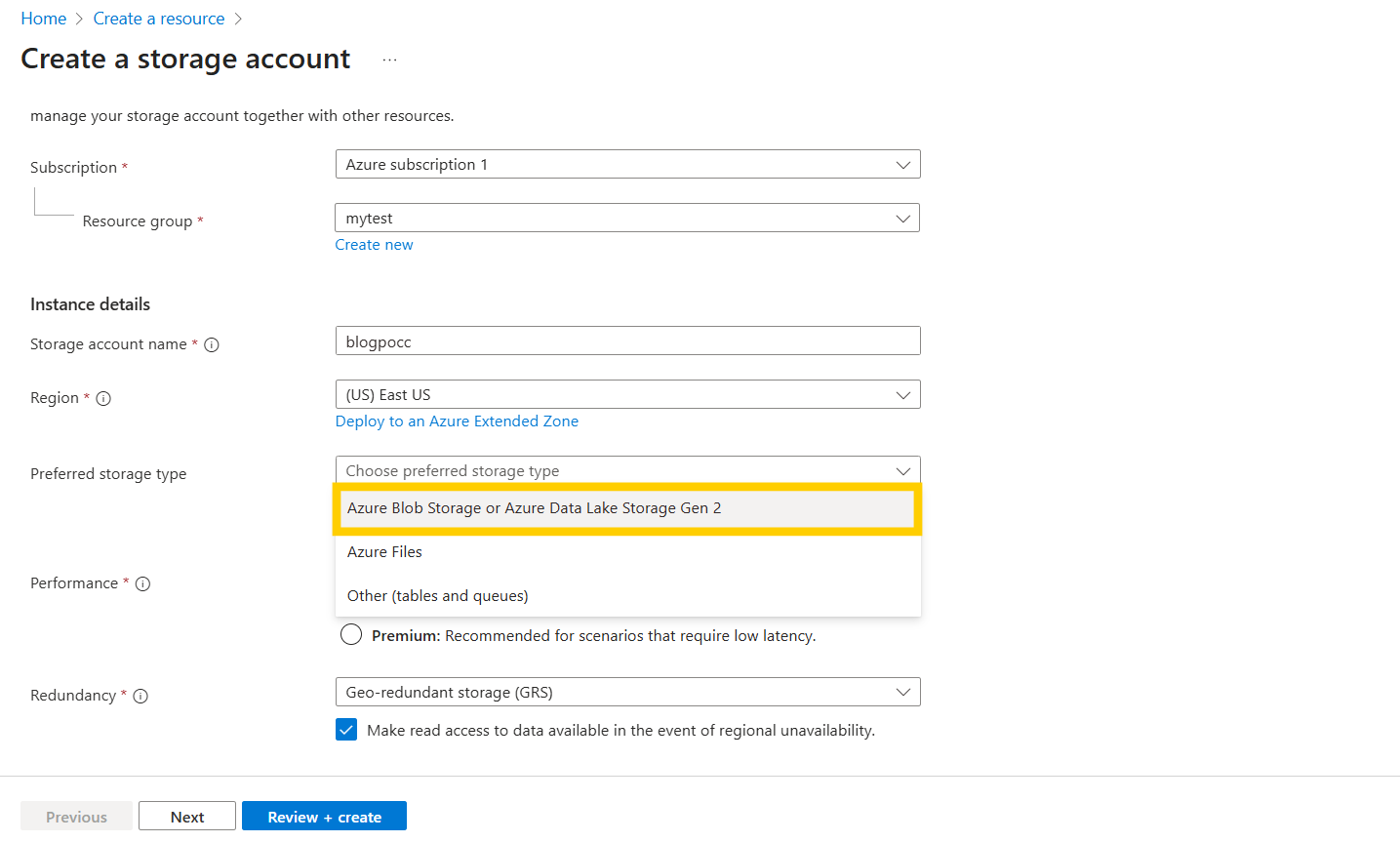The image size is (1400, 842).
Task: Click Create new under Resource group
Action: coord(374,244)
